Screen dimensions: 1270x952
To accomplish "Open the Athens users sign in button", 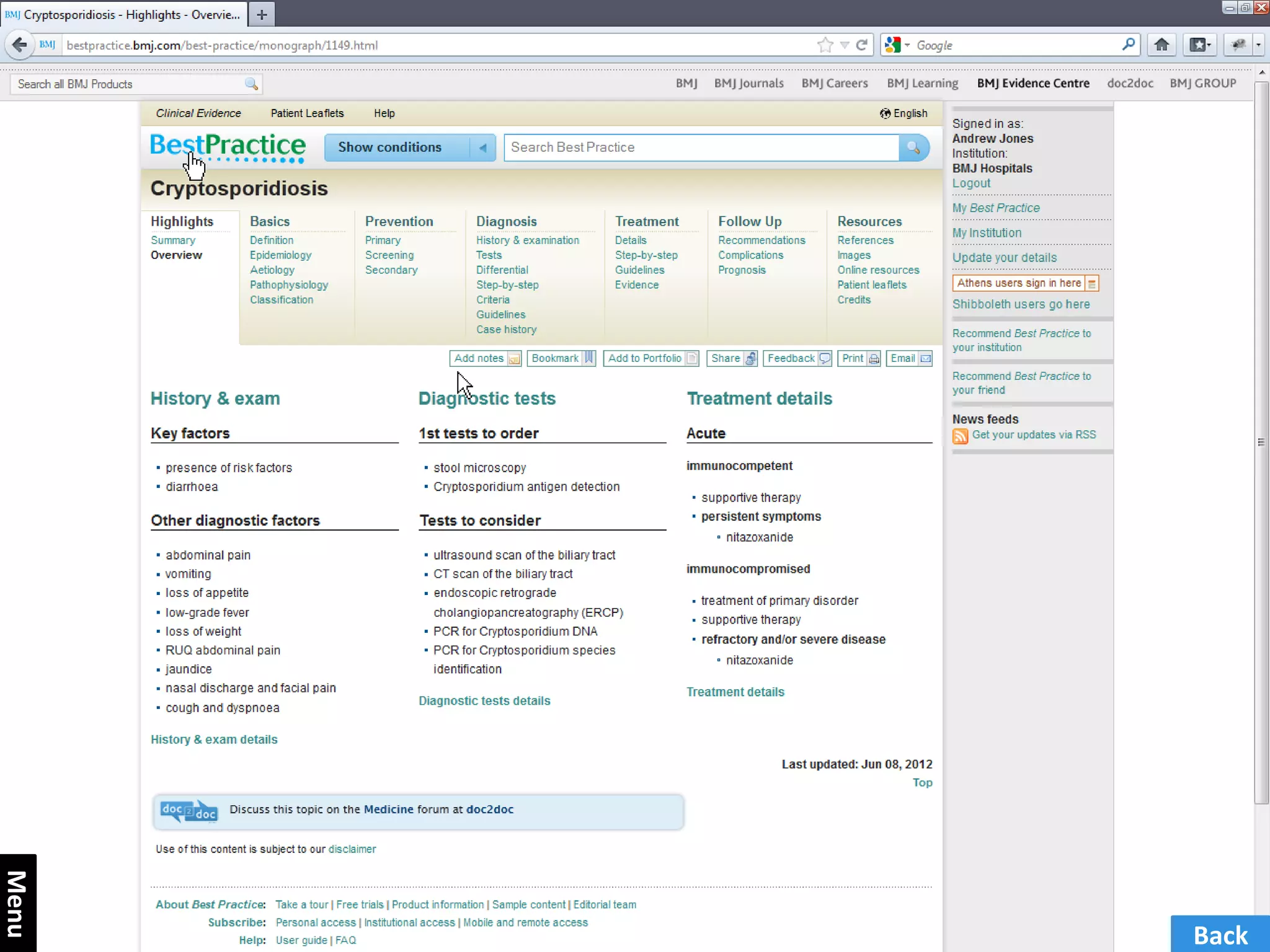I will [1026, 283].
